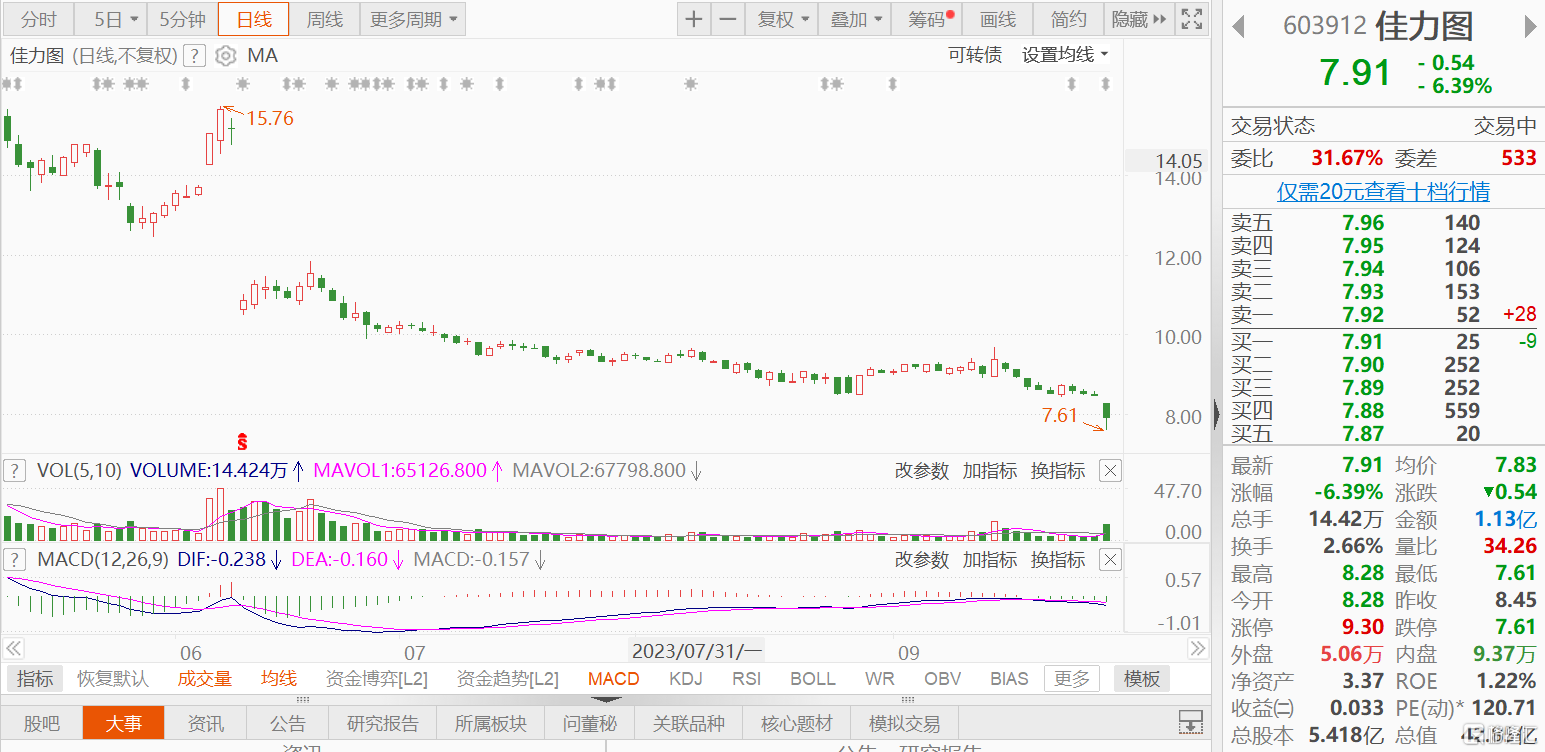The height and width of the screenshot is (752, 1545).
Task: Open the MACD indicator help icon
Action: point(16,559)
